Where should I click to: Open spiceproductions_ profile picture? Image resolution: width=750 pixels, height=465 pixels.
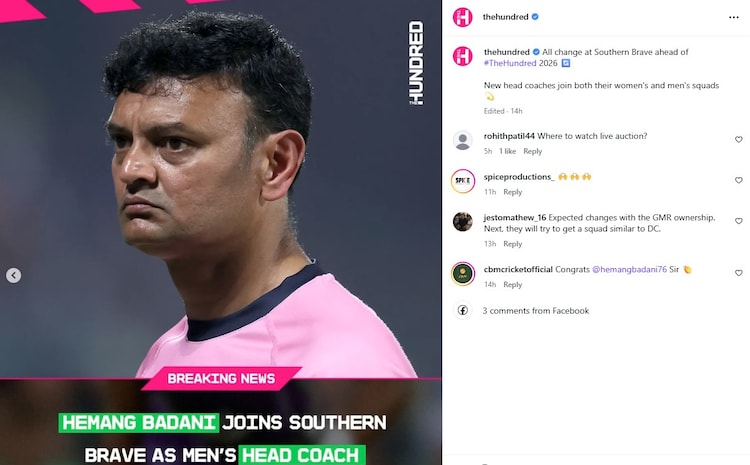[x=463, y=181]
